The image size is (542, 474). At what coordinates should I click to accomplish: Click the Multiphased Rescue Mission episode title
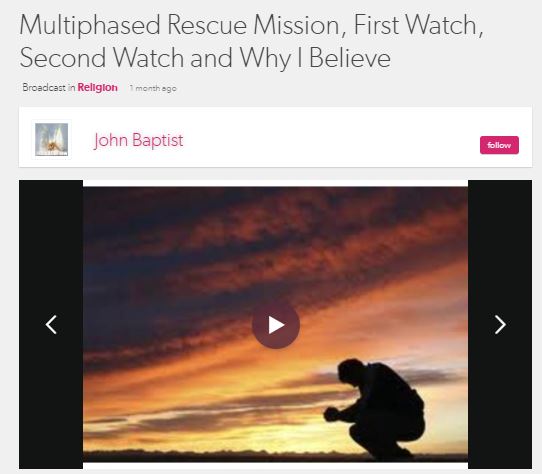pos(251,41)
